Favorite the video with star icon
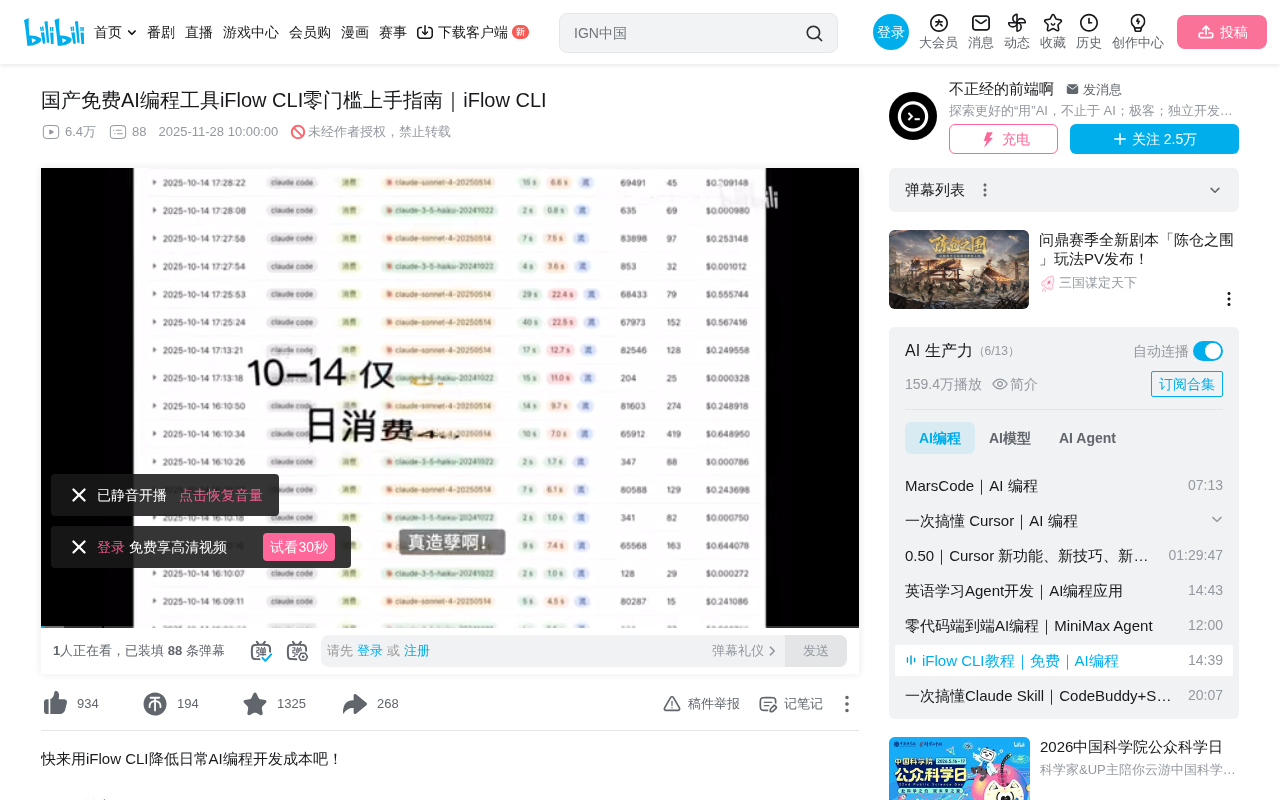 pos(255,704)
